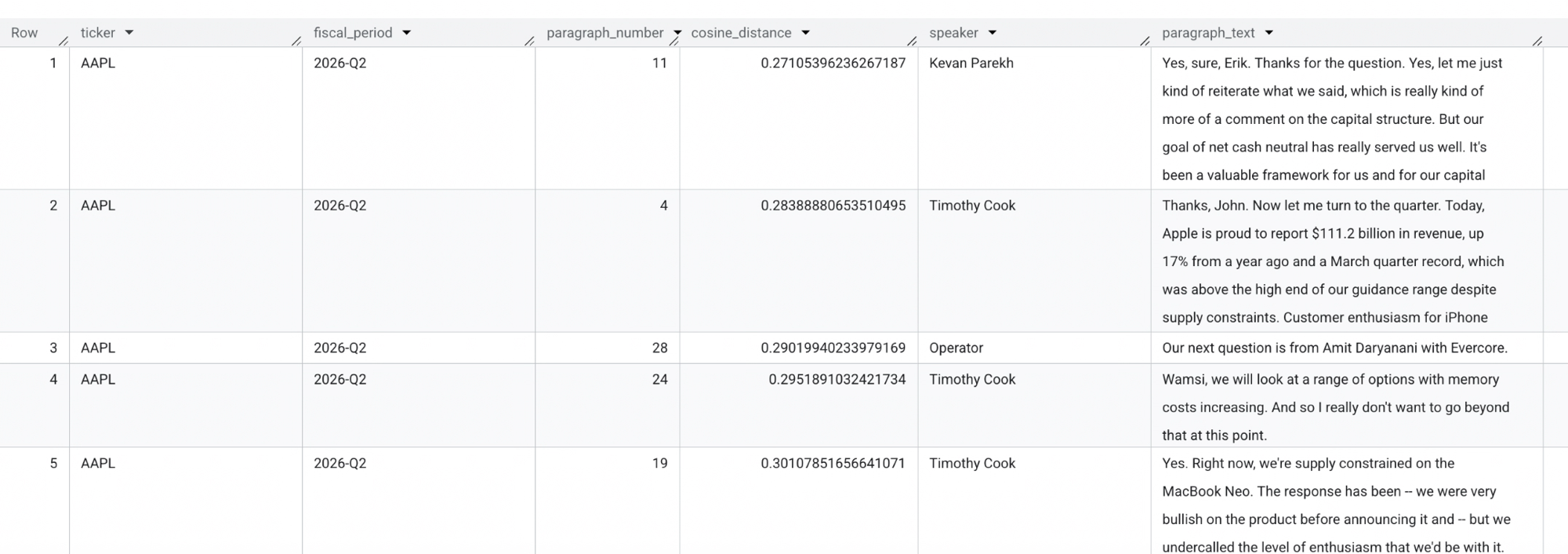This screenshot has width=1568, height=554.
Task: Click AAPL ticker in row 1
Action: tap(98, 63)
